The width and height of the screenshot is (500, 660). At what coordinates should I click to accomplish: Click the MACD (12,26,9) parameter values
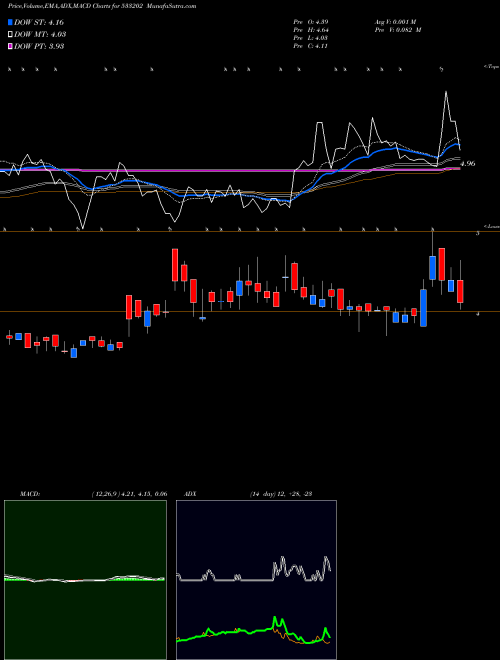129,494
